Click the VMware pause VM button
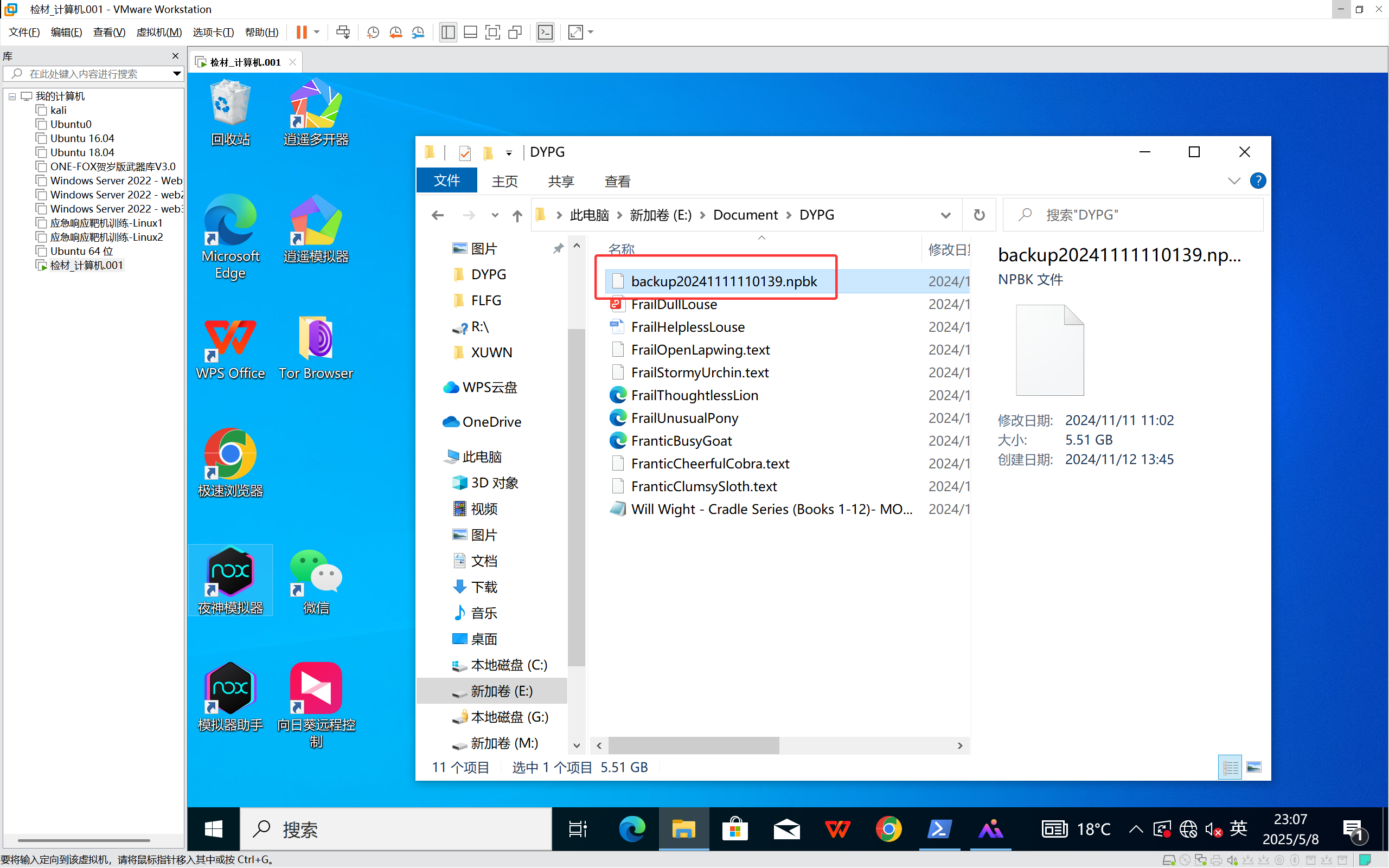 point(302,32)
